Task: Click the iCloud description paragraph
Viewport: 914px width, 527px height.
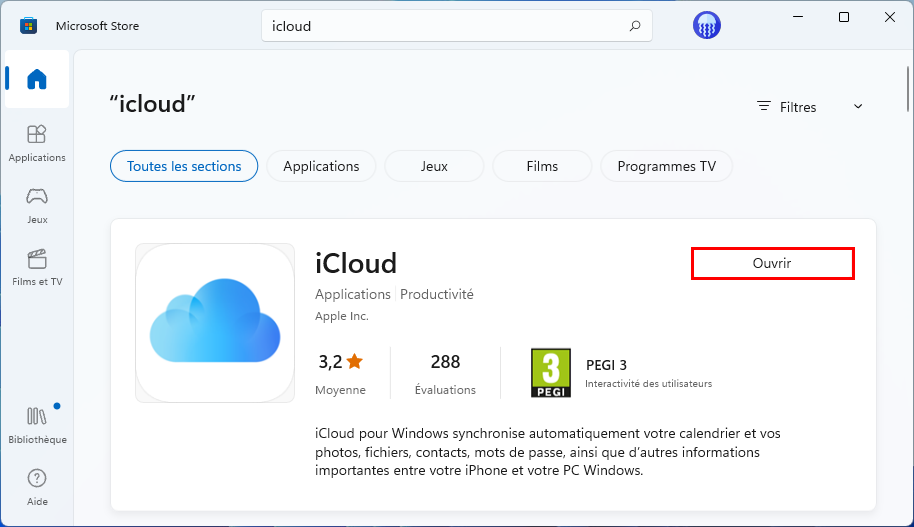Action: (547, 452)
